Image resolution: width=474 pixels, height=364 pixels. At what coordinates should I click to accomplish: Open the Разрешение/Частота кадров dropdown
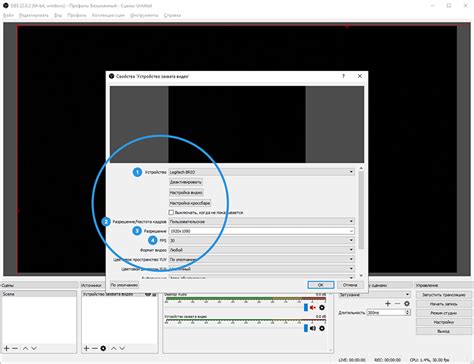pyautogui.click(x=262, y=221)
